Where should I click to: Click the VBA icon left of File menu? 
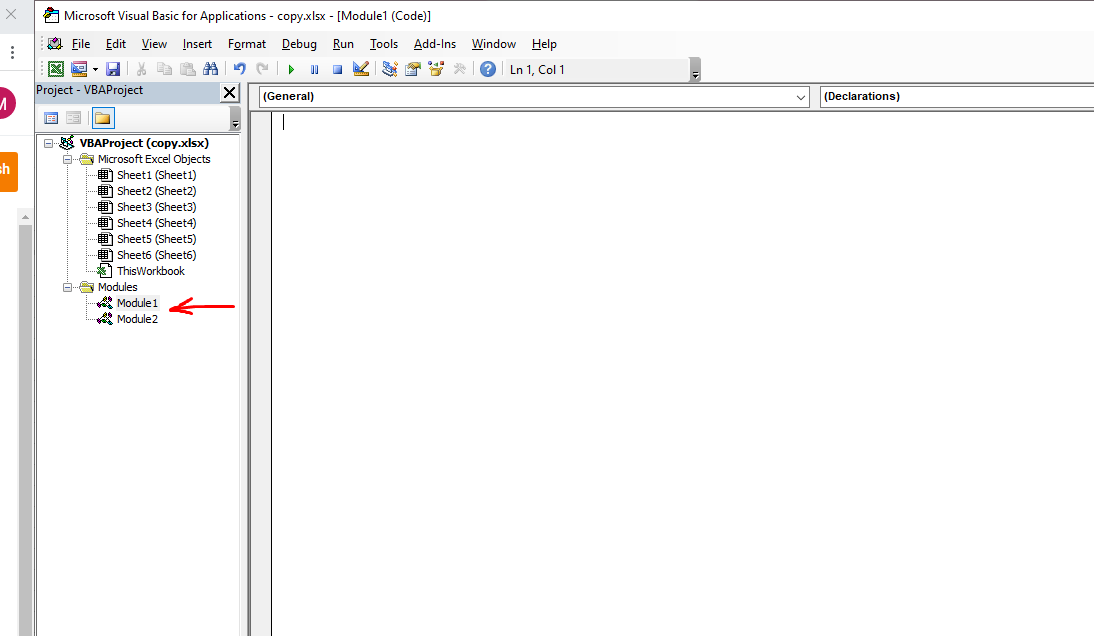pyautogui.click(x=55, y=44)
